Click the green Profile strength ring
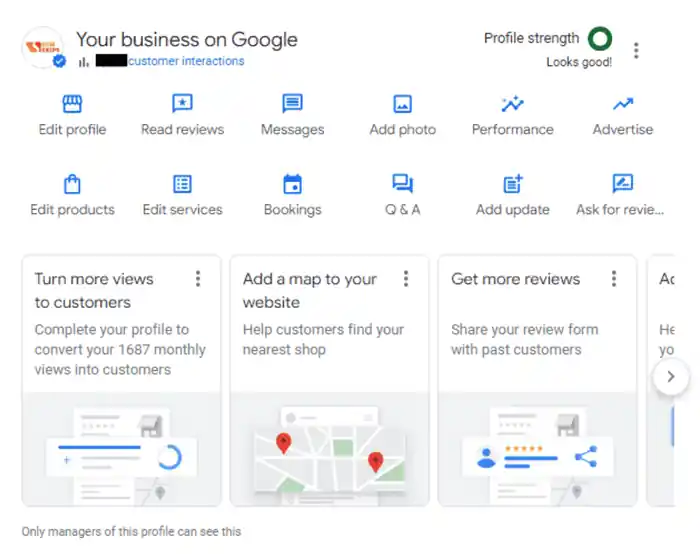Image resolution: width=700 pixels, height=554 pixels. click(x=600, y=39)
